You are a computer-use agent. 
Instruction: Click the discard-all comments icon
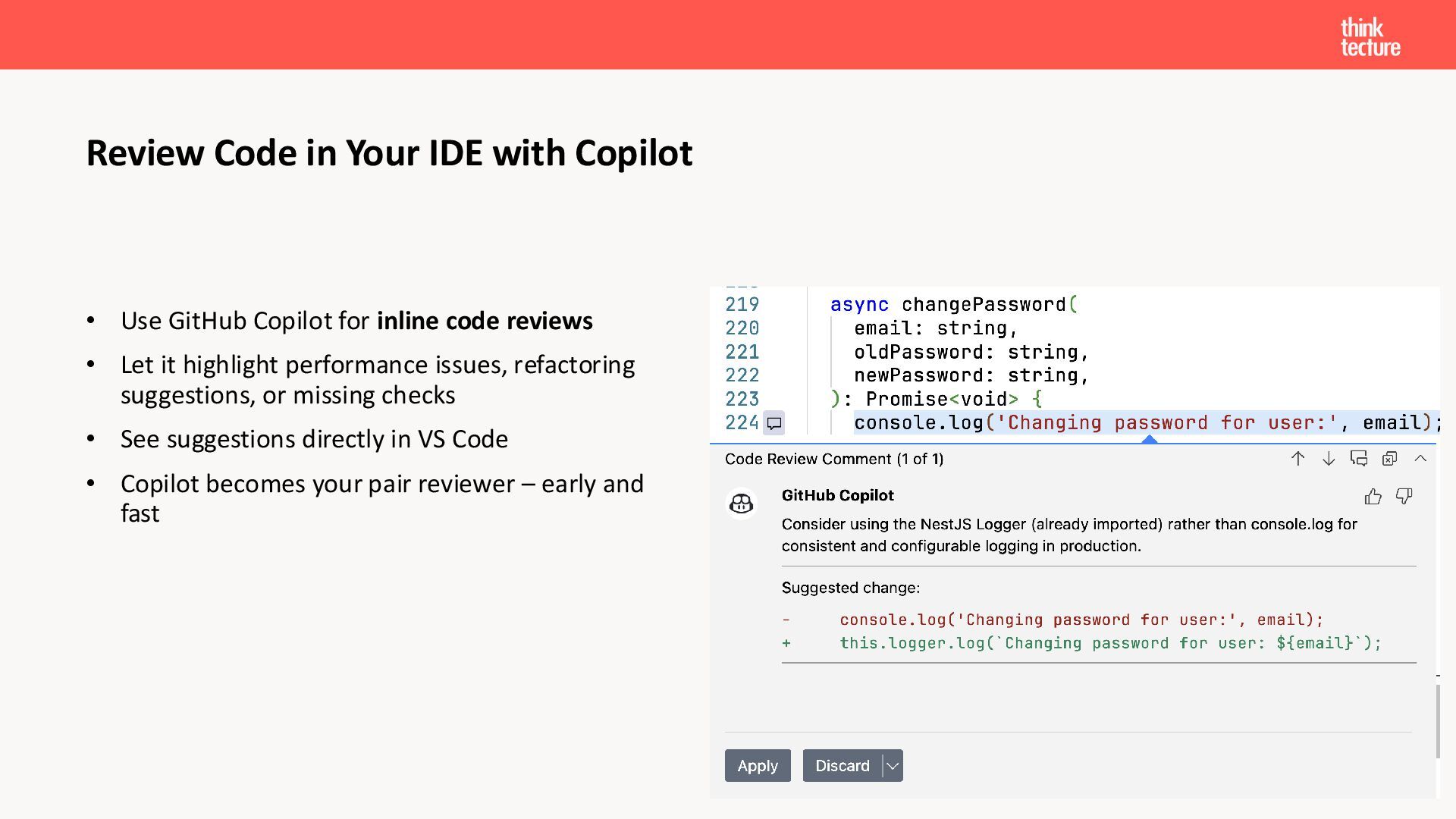[x=1389, y=459]
